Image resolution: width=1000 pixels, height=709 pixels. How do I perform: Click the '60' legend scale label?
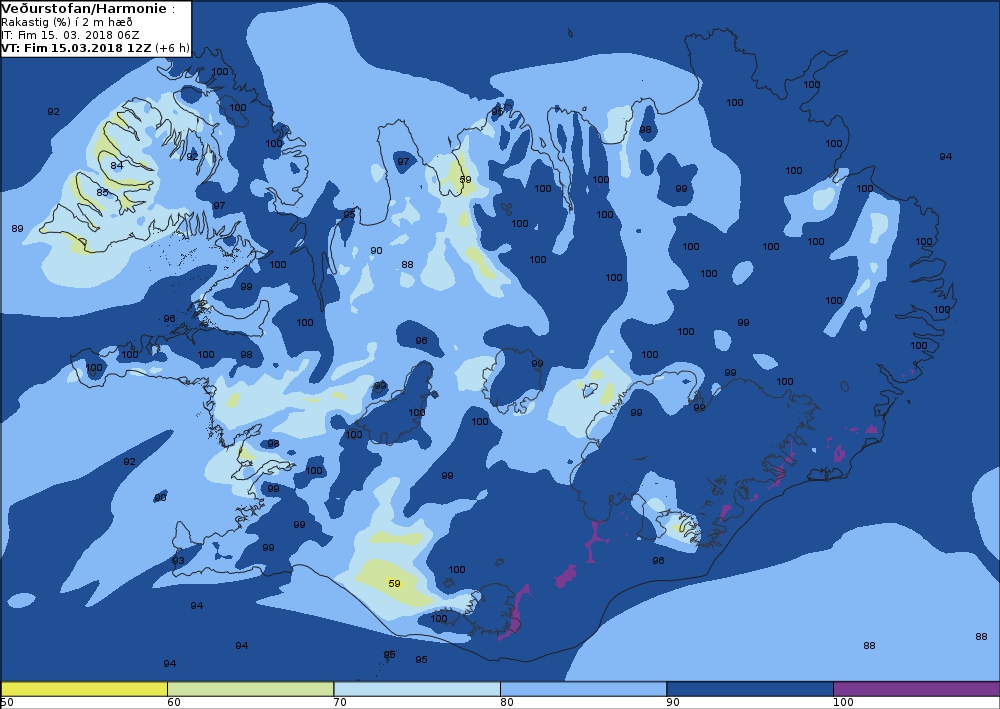[173, 703]
